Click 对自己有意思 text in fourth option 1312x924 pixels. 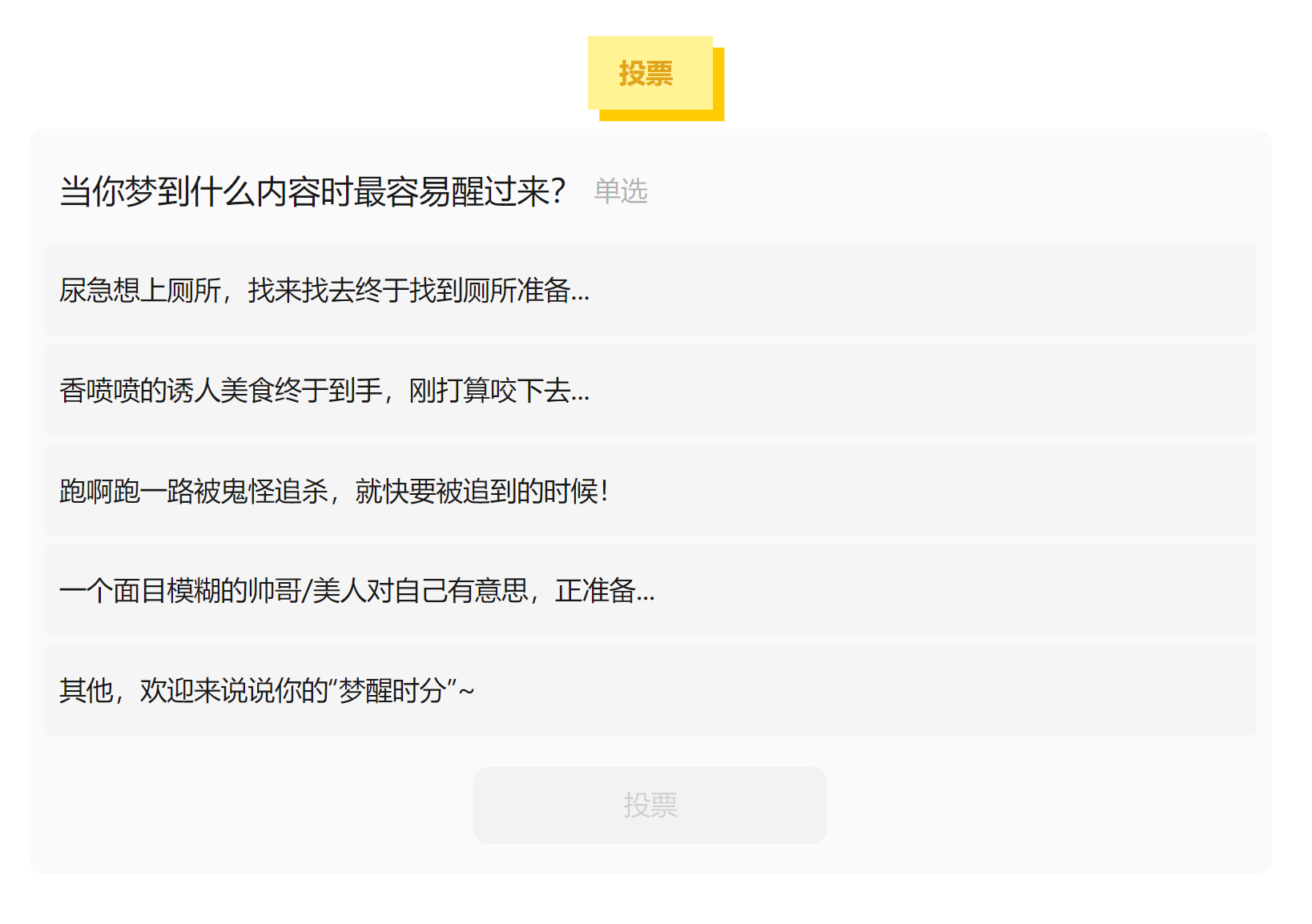pyautogui.click(x=447, y=590)
